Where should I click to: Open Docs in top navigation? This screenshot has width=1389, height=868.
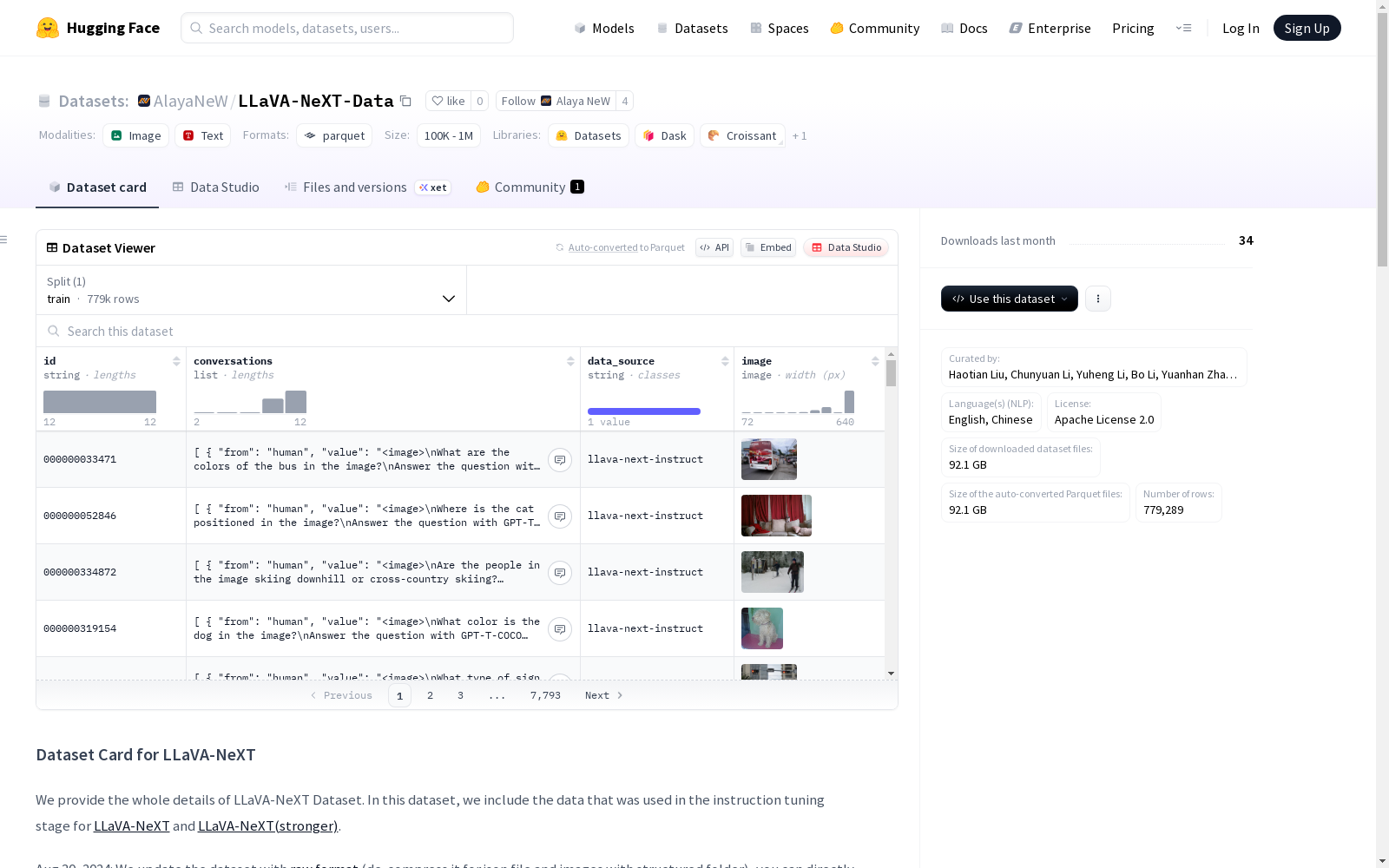tap(964, 28)
